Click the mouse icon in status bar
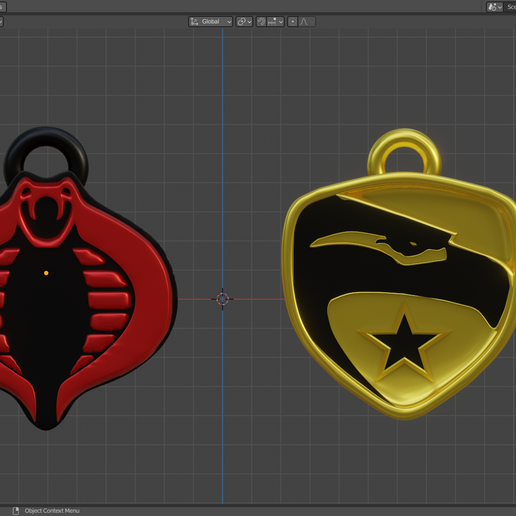 (x=16, y=511)
